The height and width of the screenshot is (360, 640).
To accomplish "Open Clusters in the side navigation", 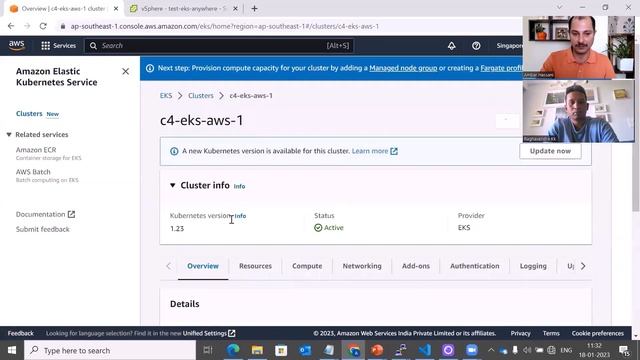I will coord(29,113).
